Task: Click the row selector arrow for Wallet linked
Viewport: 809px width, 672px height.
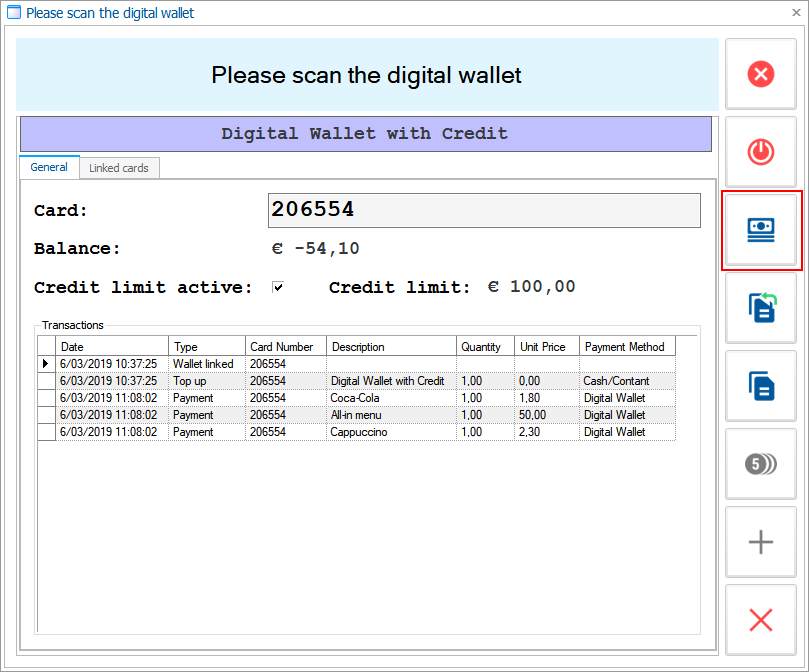Action: pos(46,364)
